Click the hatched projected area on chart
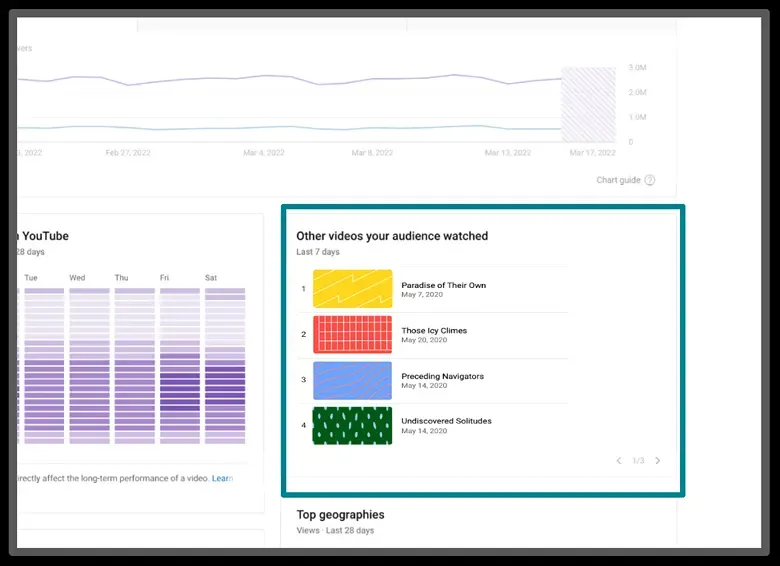This screenshot has width=780, height=566. (588, 104)
